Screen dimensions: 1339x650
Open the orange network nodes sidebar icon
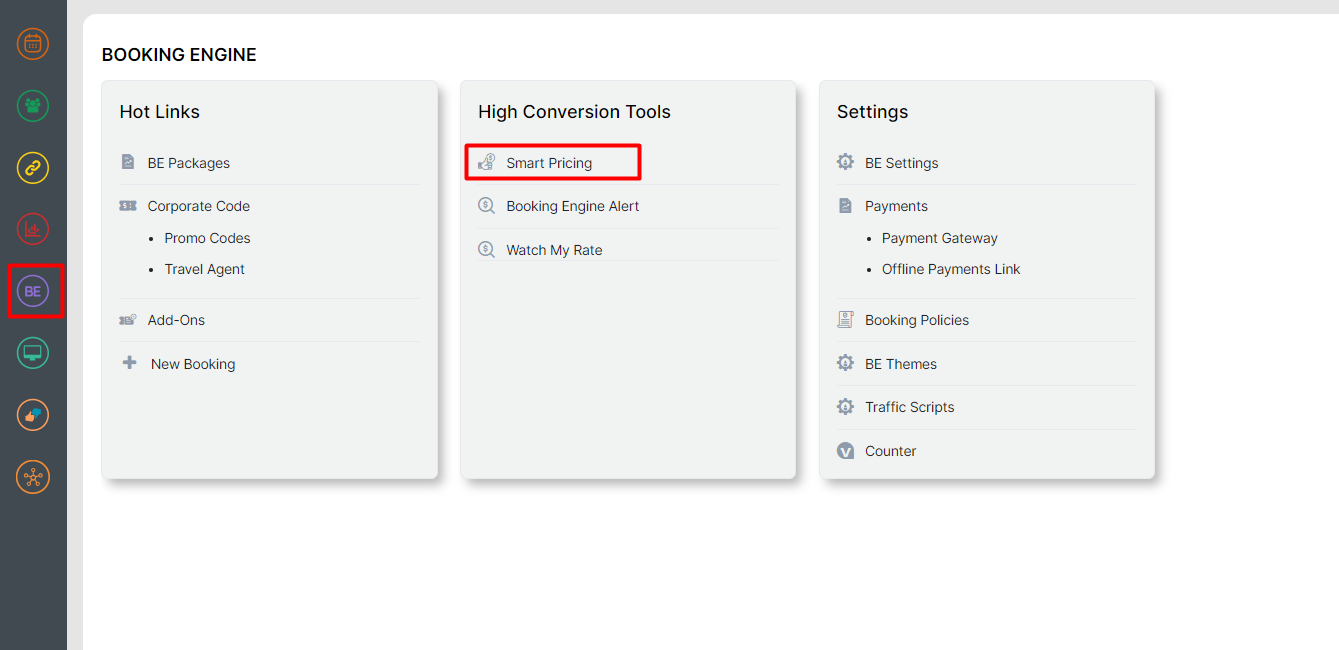tap(33, 477)
